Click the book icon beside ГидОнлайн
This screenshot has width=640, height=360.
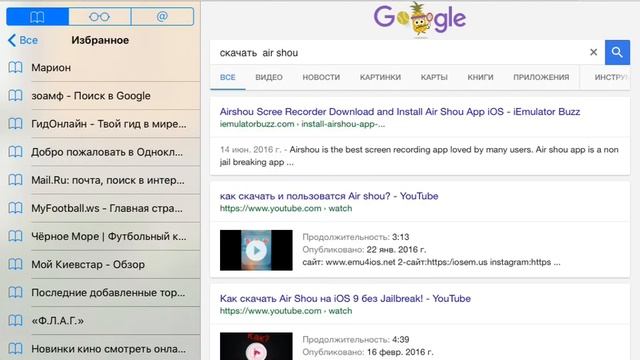[16, 124]
